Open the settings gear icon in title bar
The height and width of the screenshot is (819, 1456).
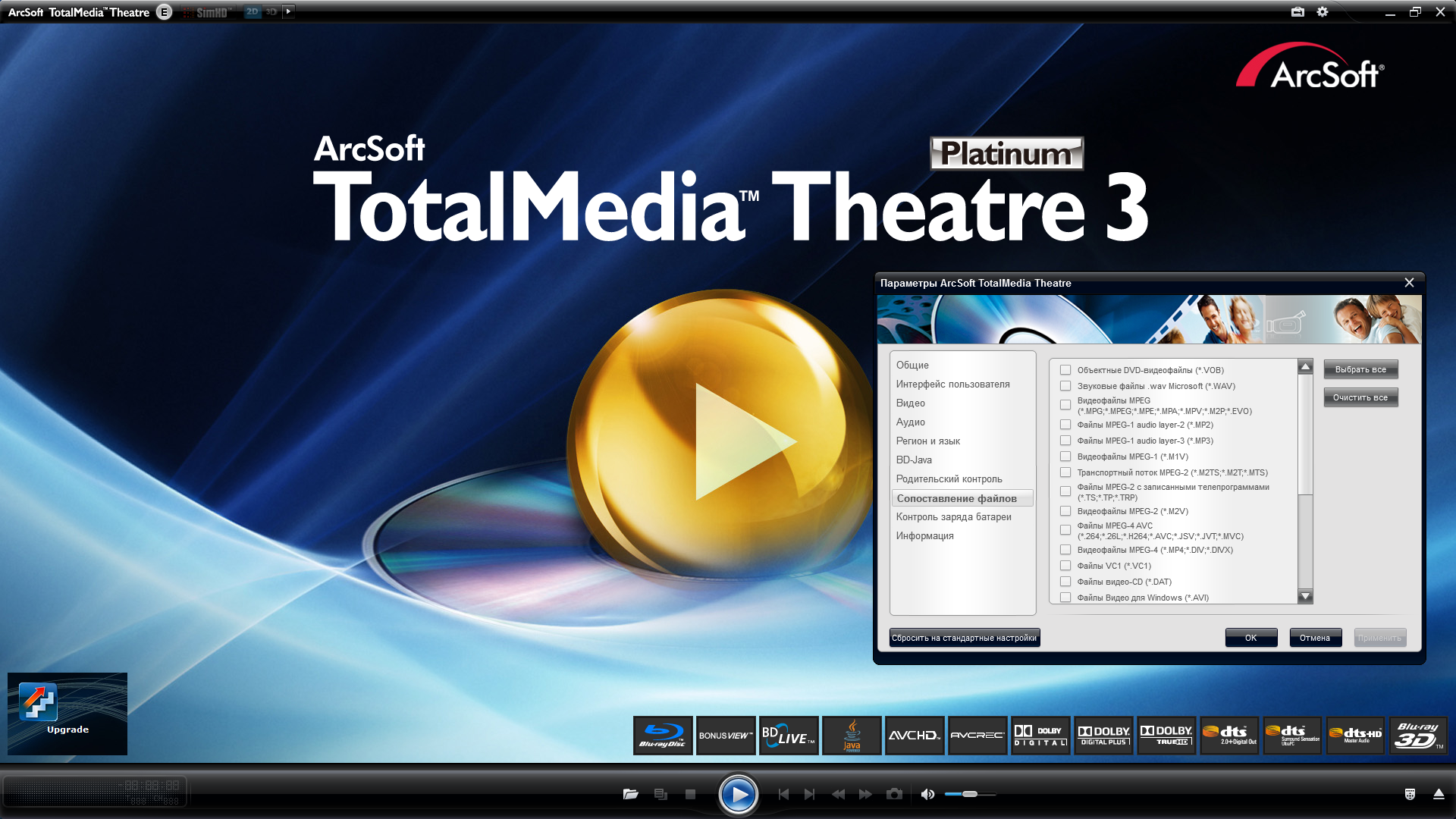coord(1323,12)
